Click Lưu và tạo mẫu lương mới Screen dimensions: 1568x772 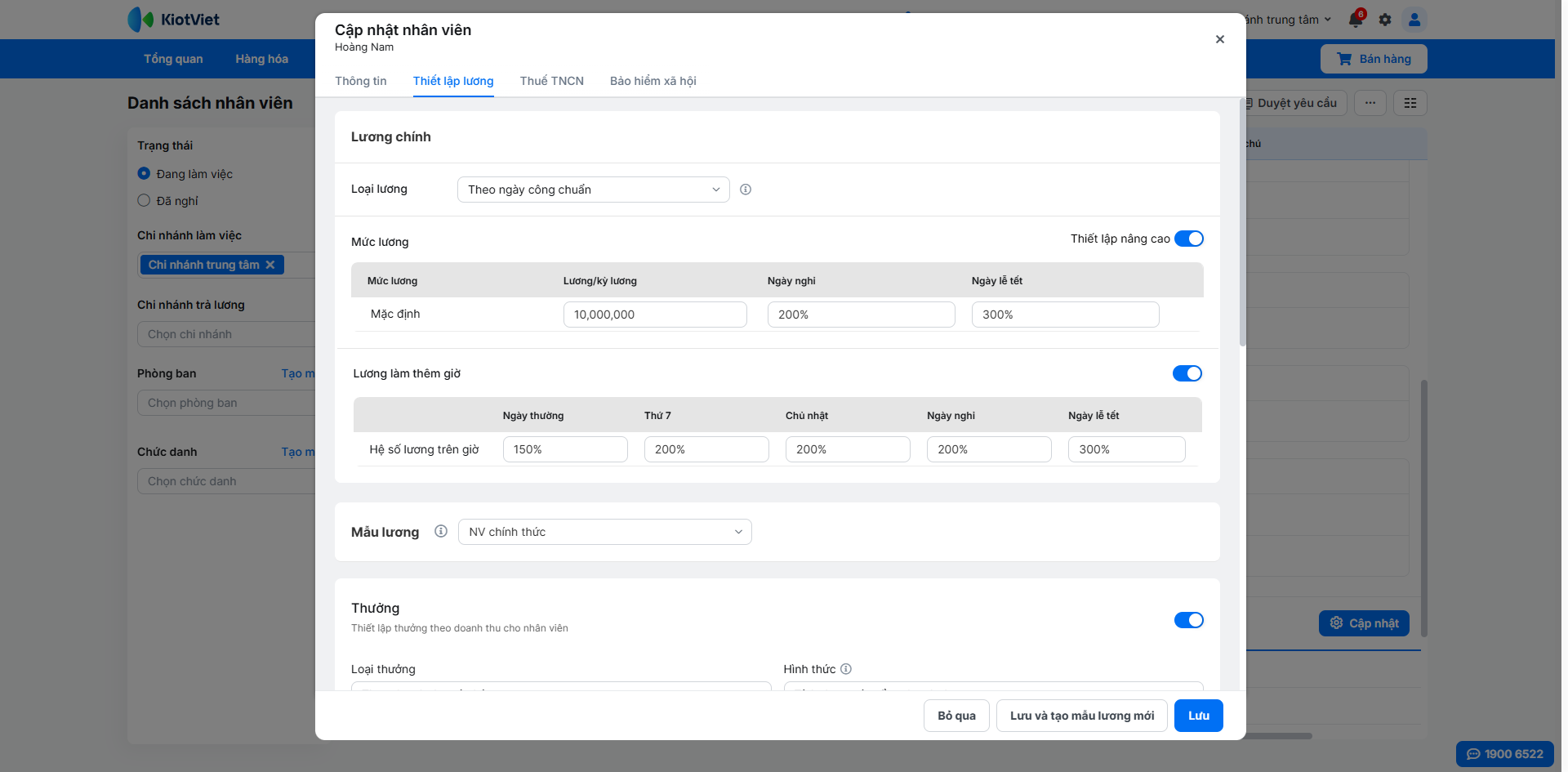1082,716
